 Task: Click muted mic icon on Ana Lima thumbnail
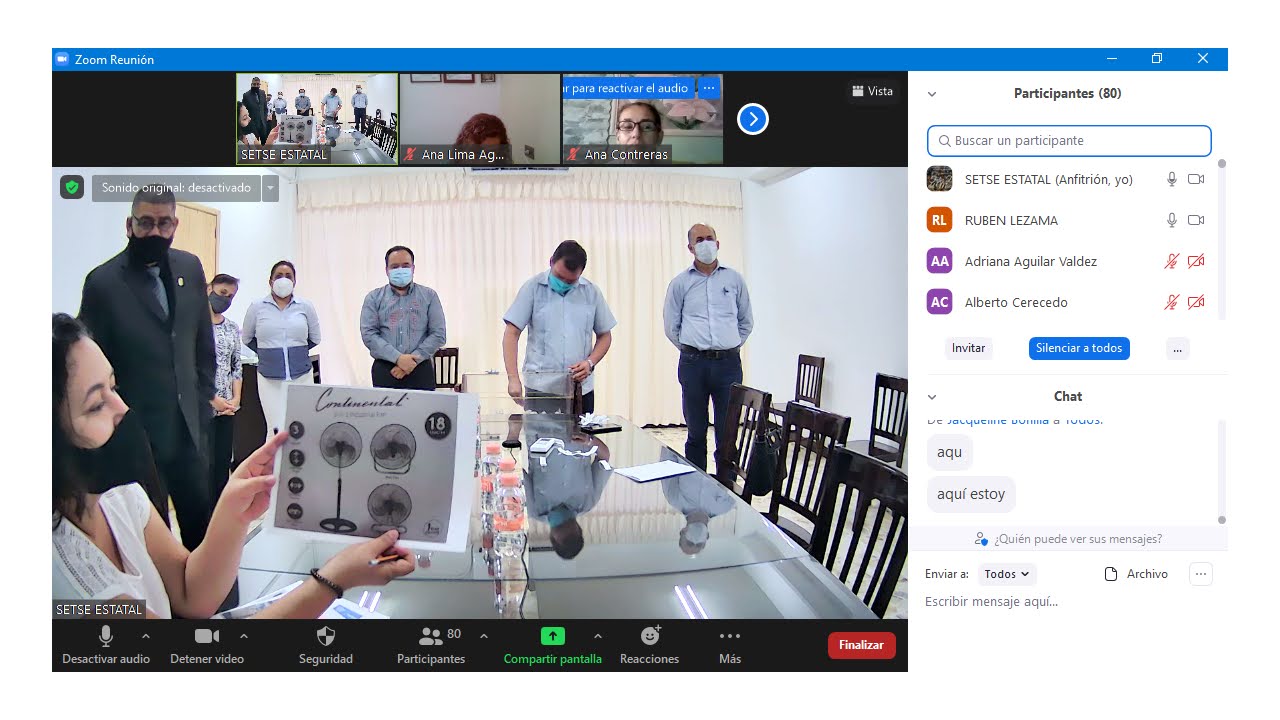tap(410, 154)
